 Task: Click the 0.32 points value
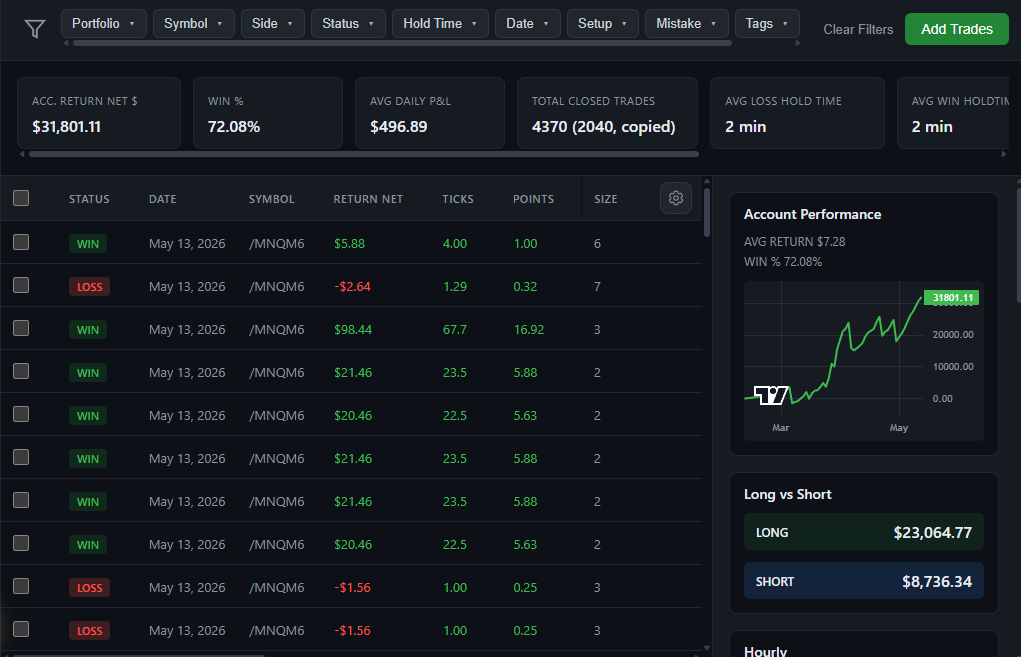coord(525,287)
